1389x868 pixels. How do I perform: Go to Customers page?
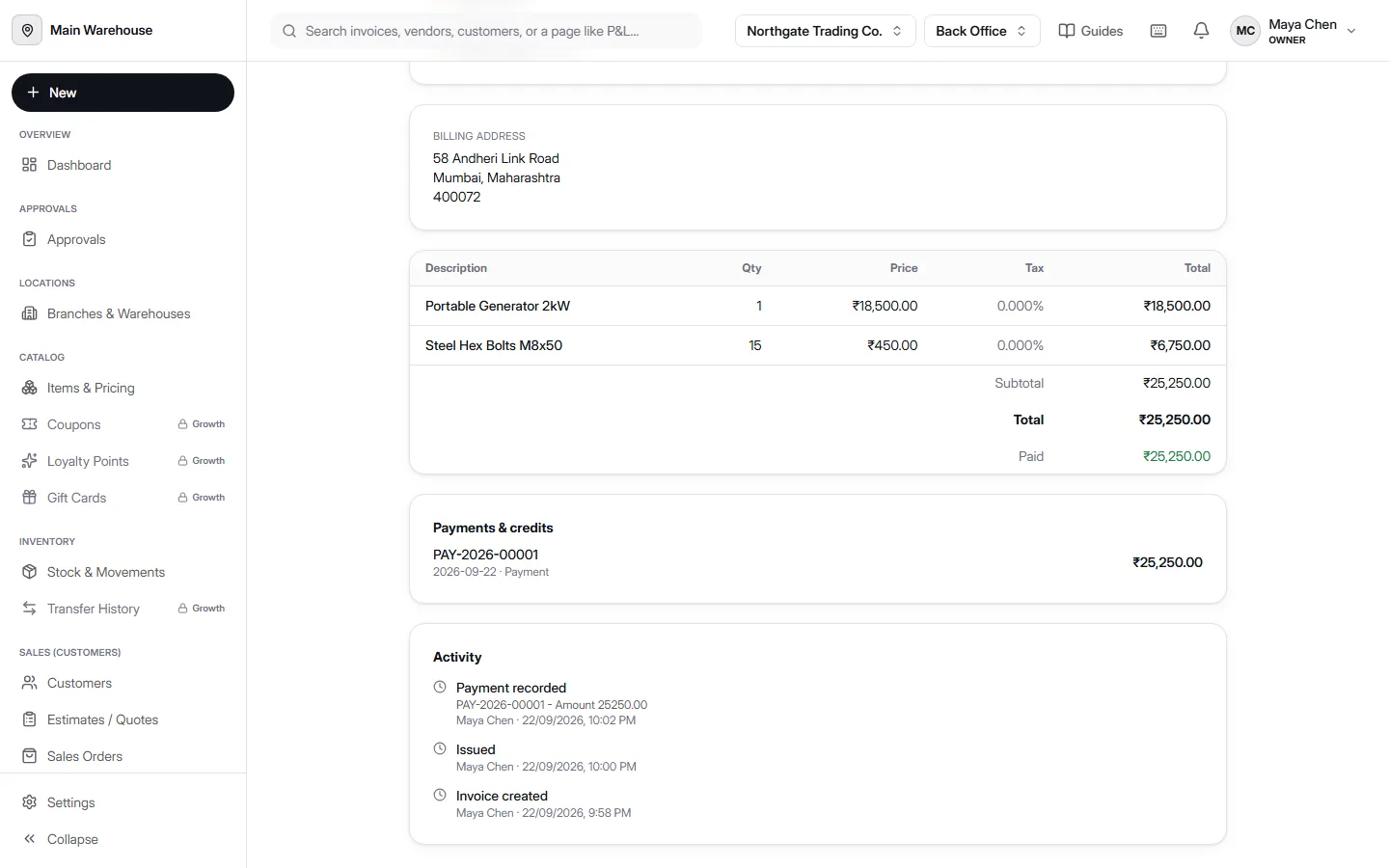[123, 683]
